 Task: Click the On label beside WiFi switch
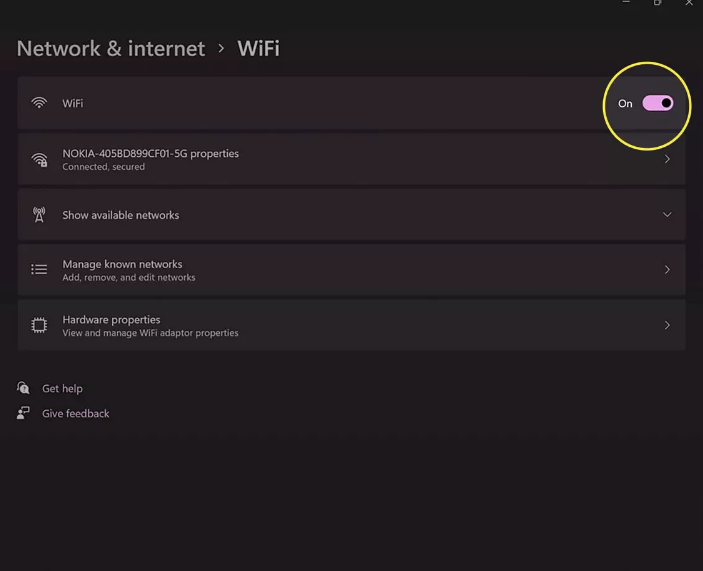tap(625, 104)
